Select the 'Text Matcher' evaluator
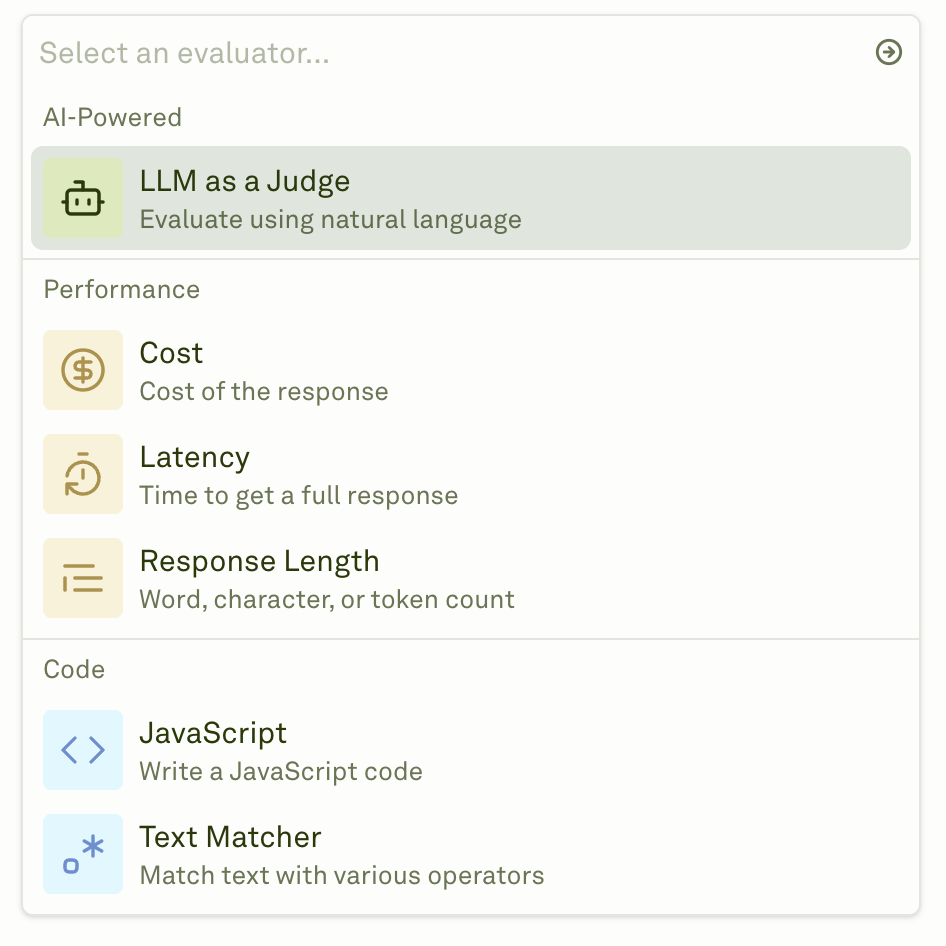This screenshot has width=946, height=946. [471, 854]
